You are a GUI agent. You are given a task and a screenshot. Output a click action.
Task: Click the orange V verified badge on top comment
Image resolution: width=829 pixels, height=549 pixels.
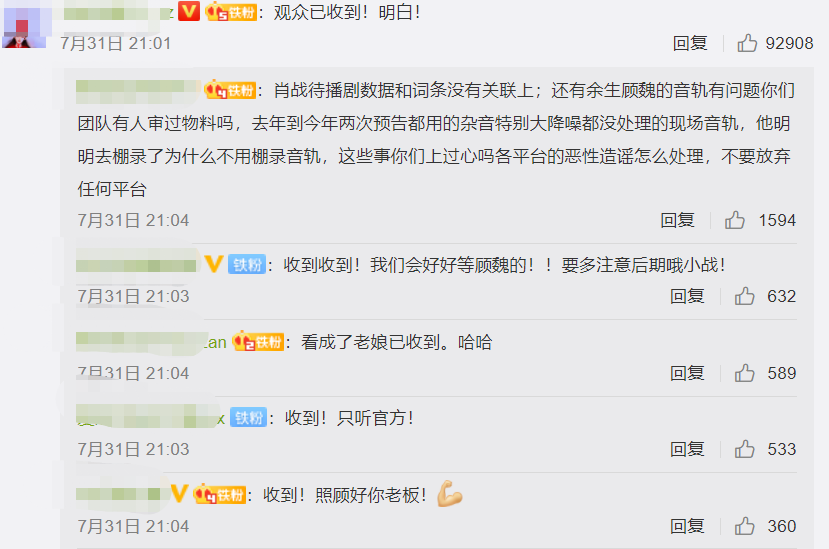click(189, 11)
